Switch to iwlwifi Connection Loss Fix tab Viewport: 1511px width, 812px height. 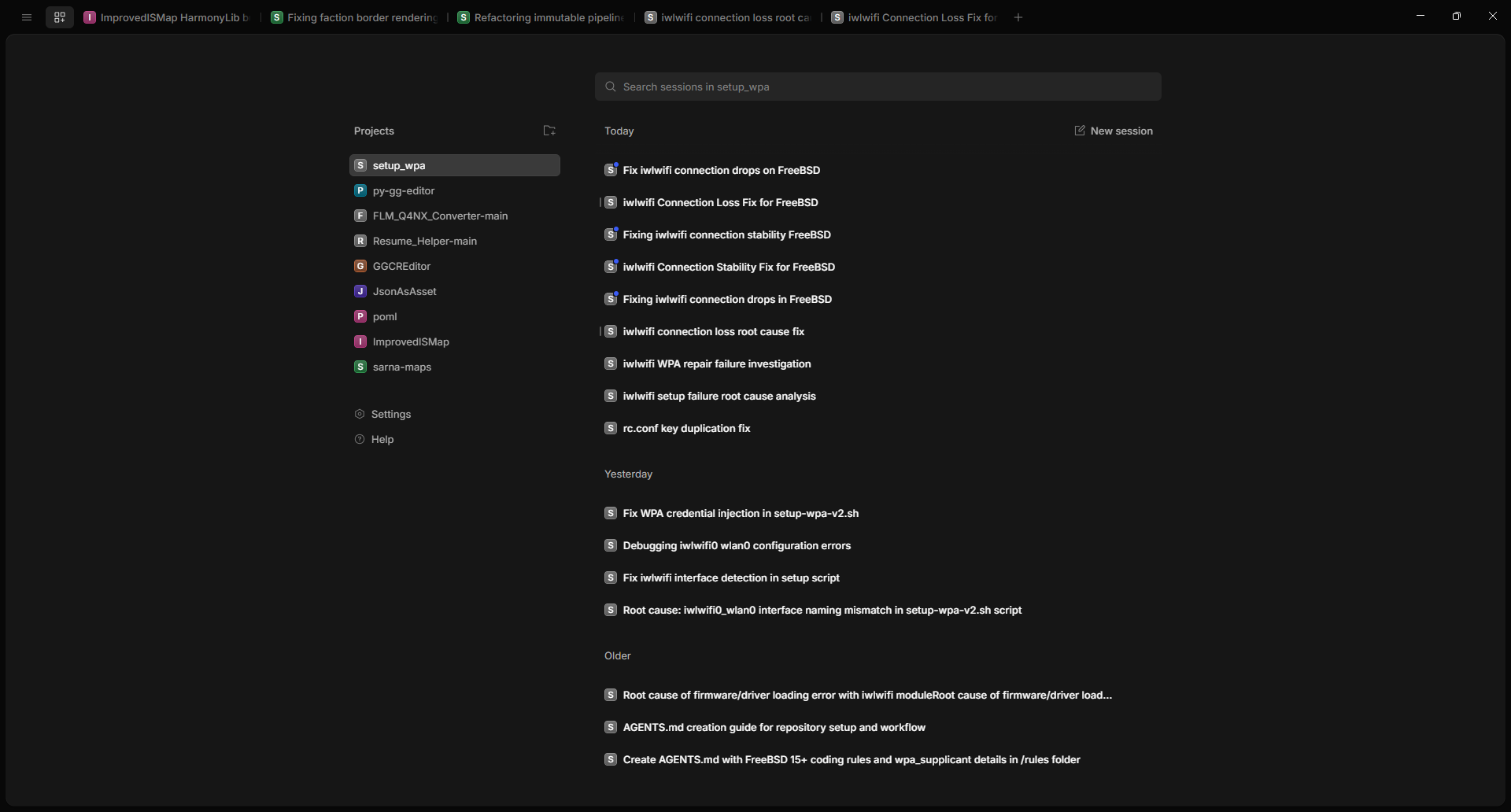tap(915, 17)
